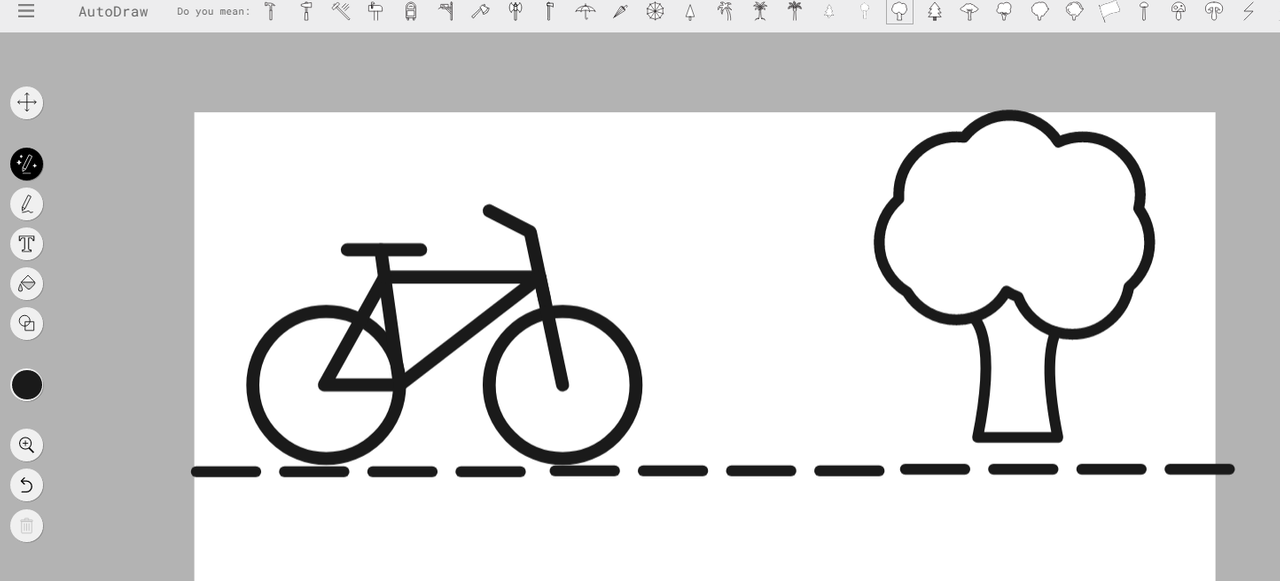Pick the open umbrella suggestion
Screen dimensions: 1280x581
click(585, 11)
